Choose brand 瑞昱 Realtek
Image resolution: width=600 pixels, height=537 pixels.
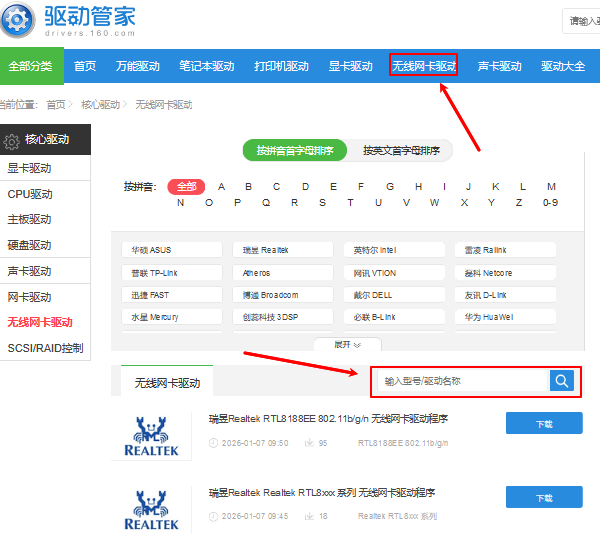pos(283,250)
